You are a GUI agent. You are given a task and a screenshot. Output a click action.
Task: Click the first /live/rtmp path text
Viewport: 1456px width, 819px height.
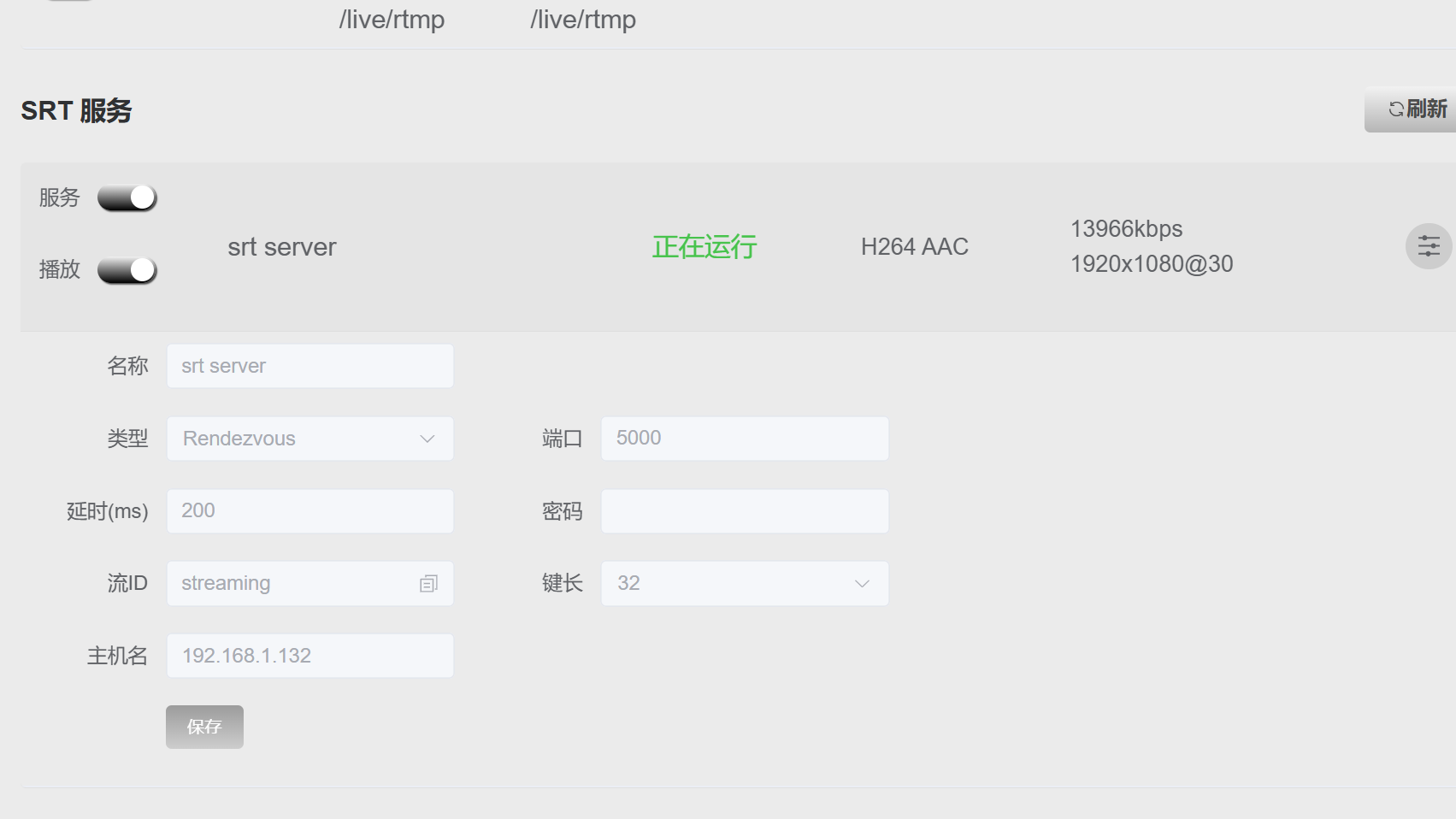coord(392,20)
